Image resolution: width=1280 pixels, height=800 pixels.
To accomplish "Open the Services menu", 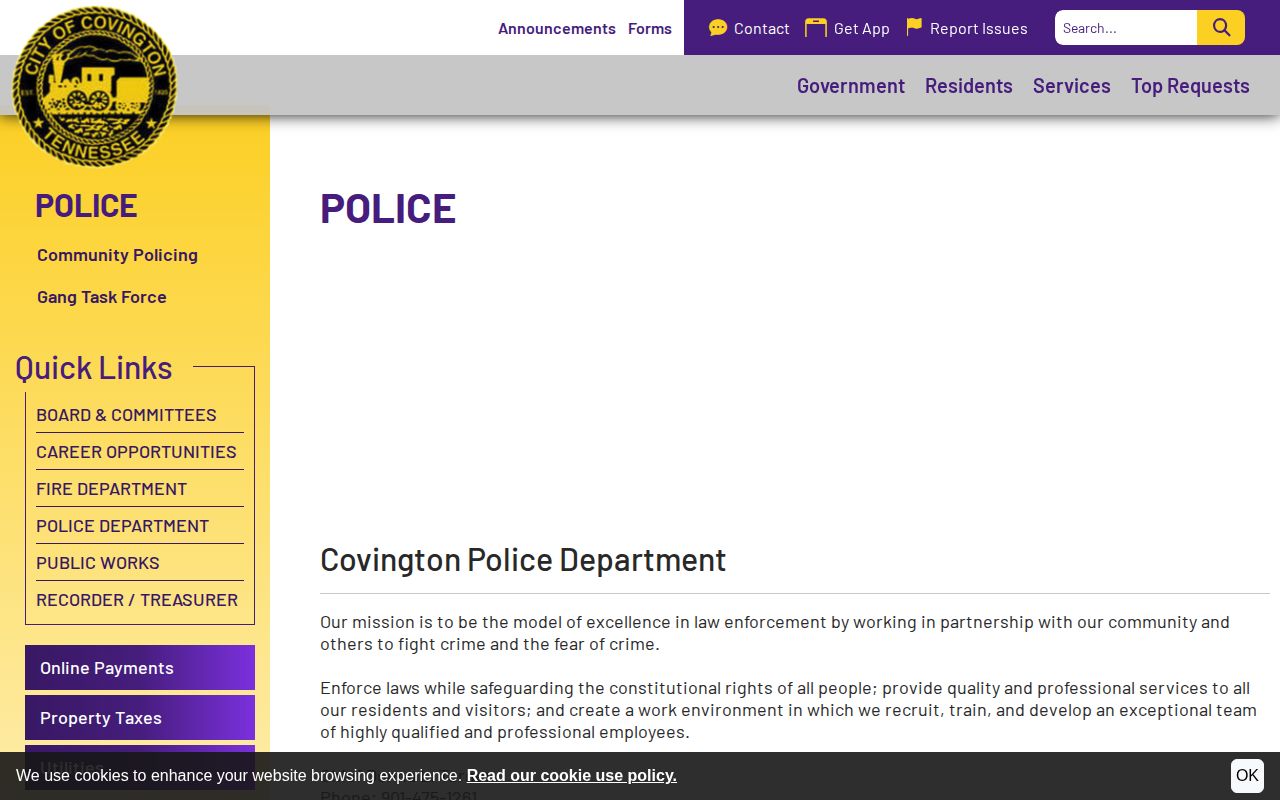I will point(1072,86).
